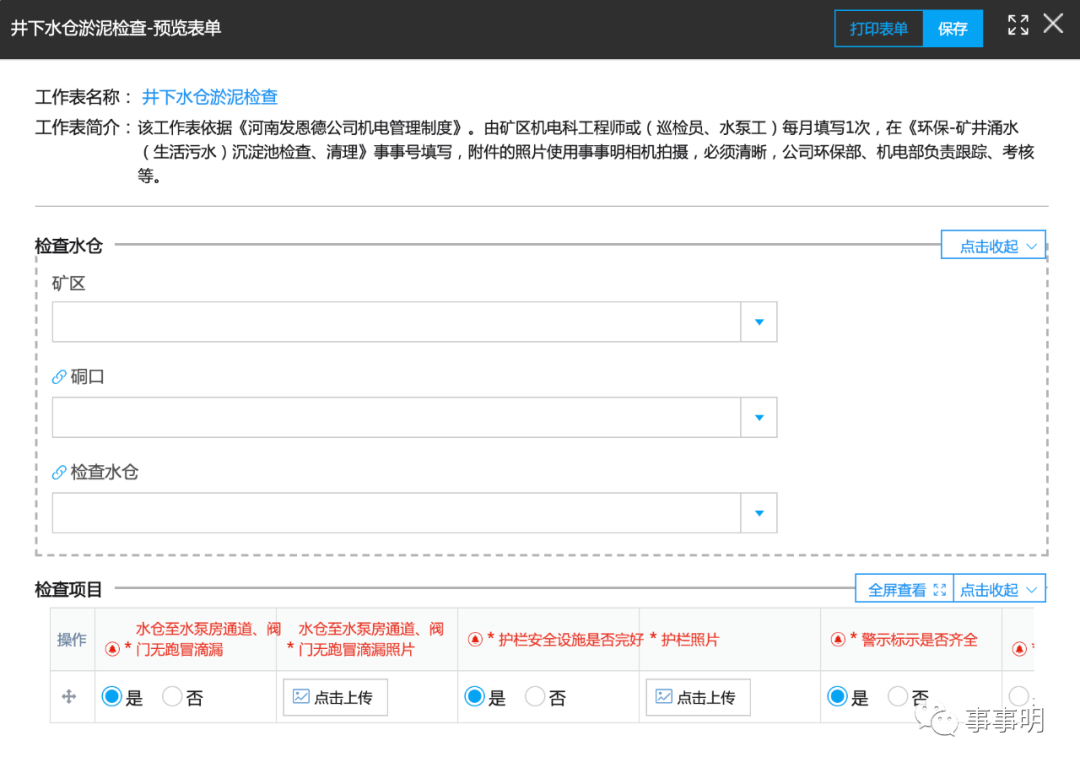
Task: Open the 矿区 dropdown list
Action: 758,322
